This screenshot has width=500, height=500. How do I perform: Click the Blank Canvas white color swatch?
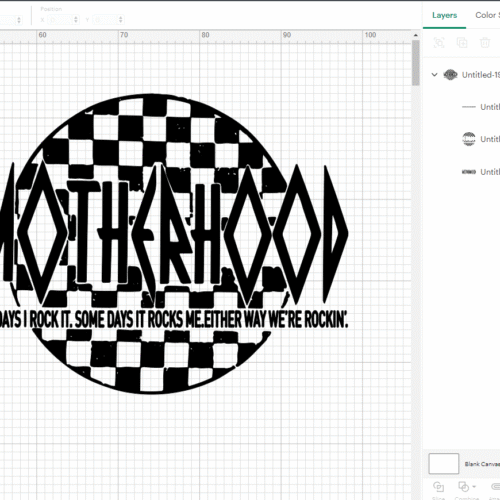[x=444, y=463]
